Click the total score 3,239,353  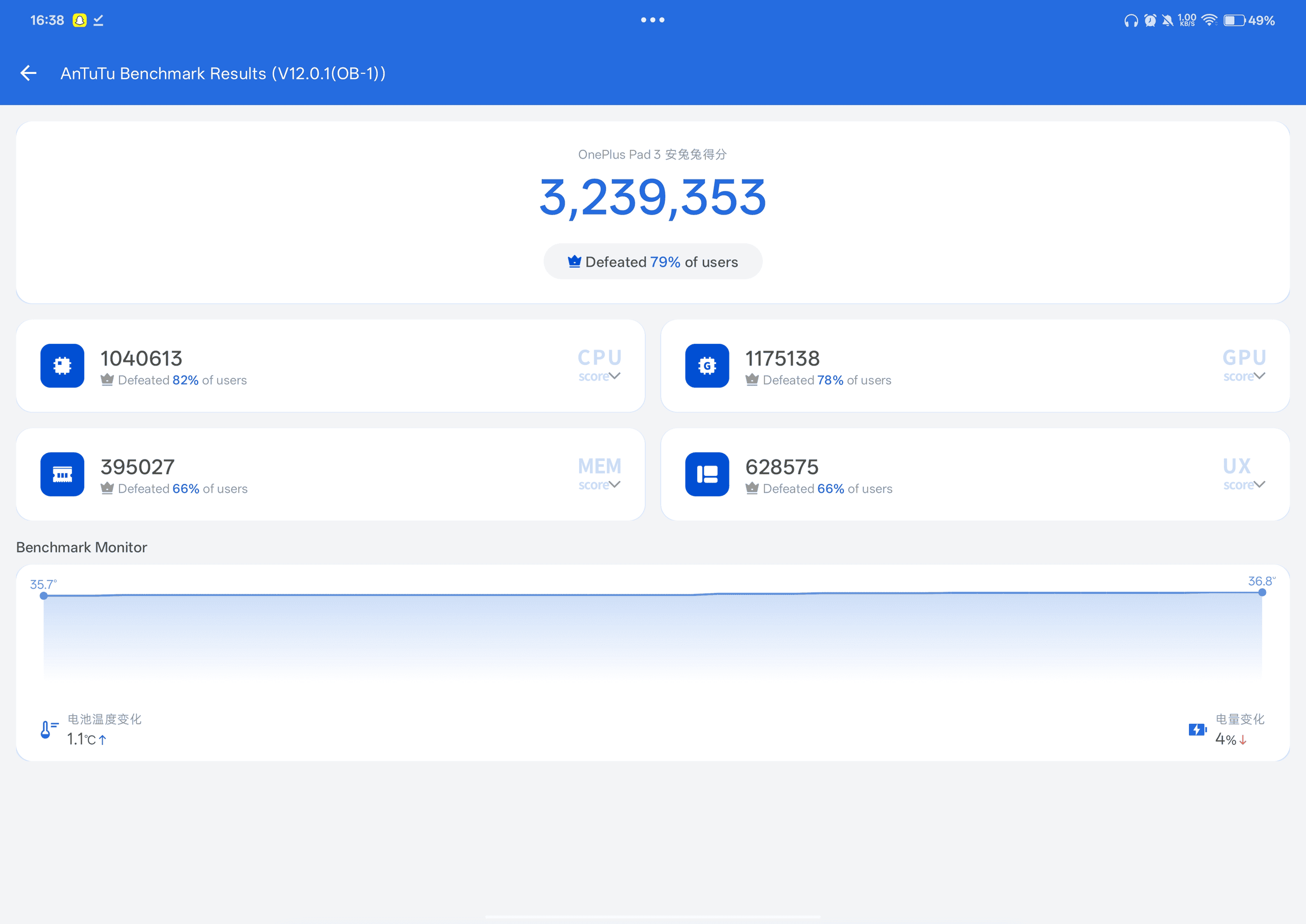click(652, 198)
